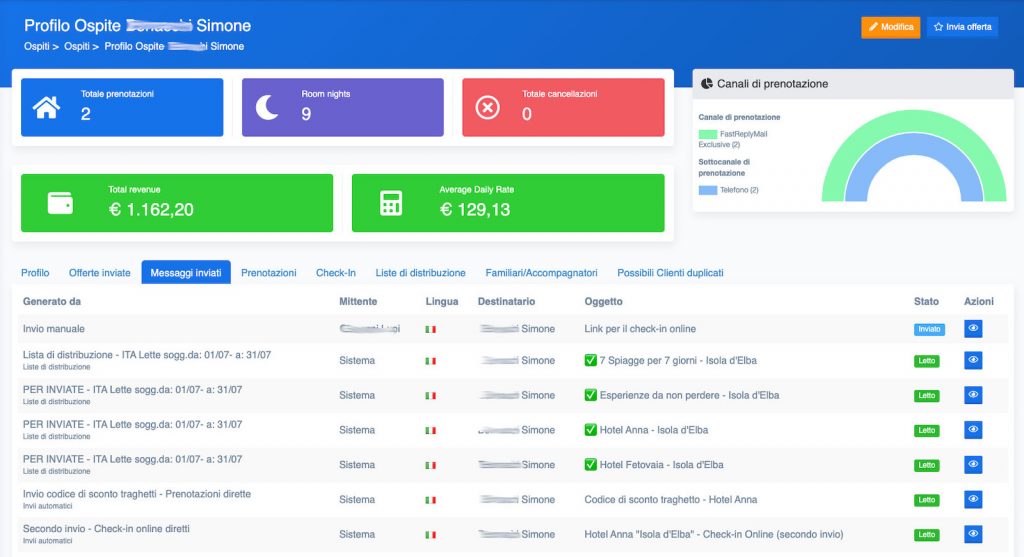The image size is (1024, 557).
Task: Click the wallet icon in Total revenue card
Action: (x=60, y=203)
